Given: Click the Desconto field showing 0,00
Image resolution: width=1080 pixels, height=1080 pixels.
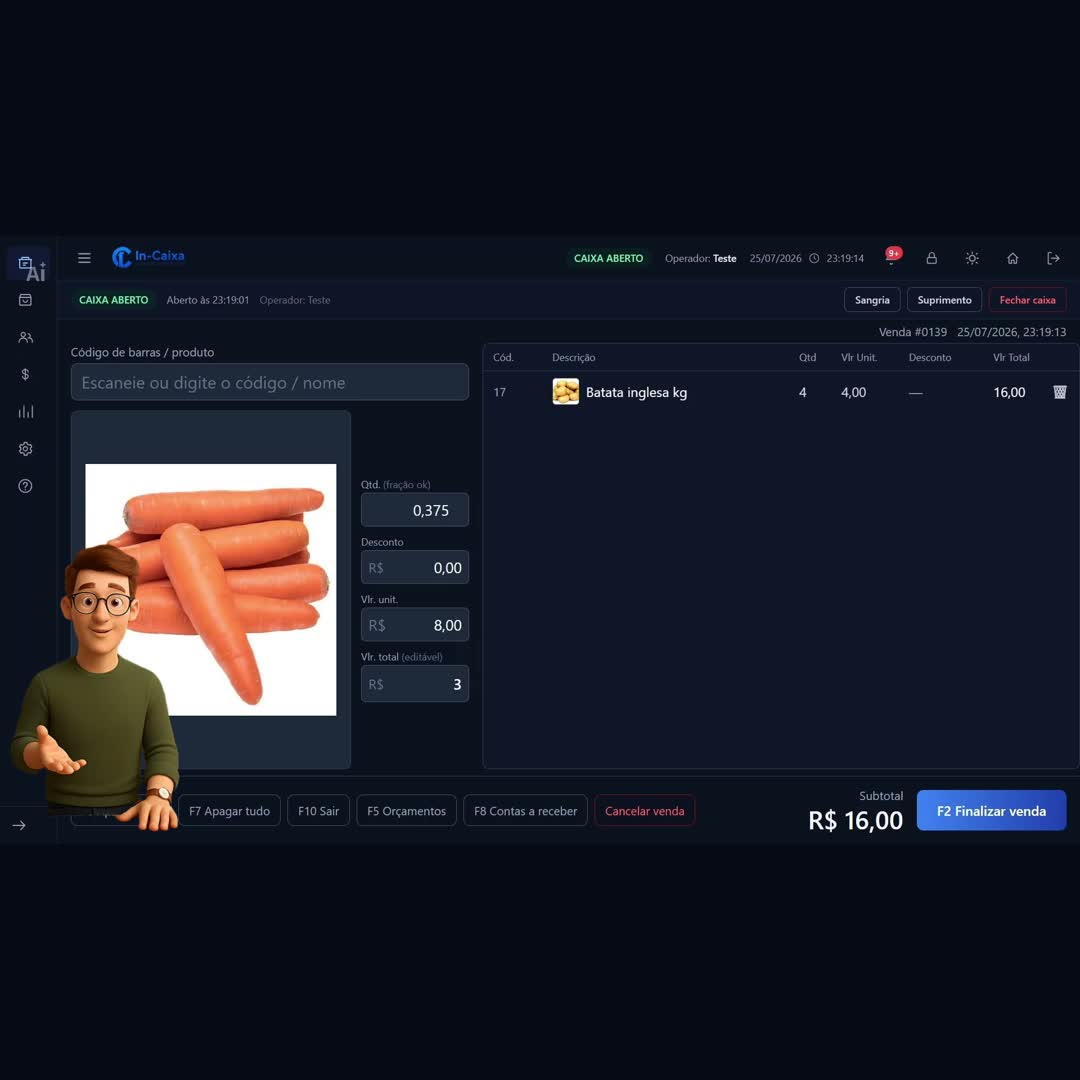Looking at the screenshot, I should [x=415, y=568].
